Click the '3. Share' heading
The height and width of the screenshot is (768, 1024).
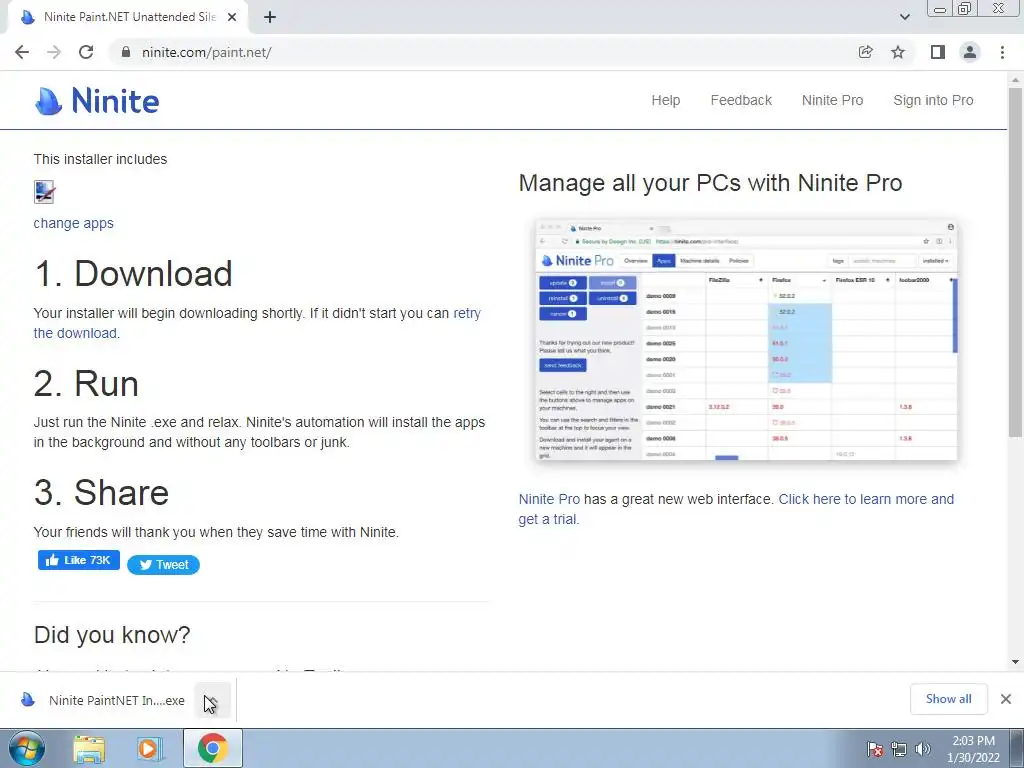pos(101,492)
